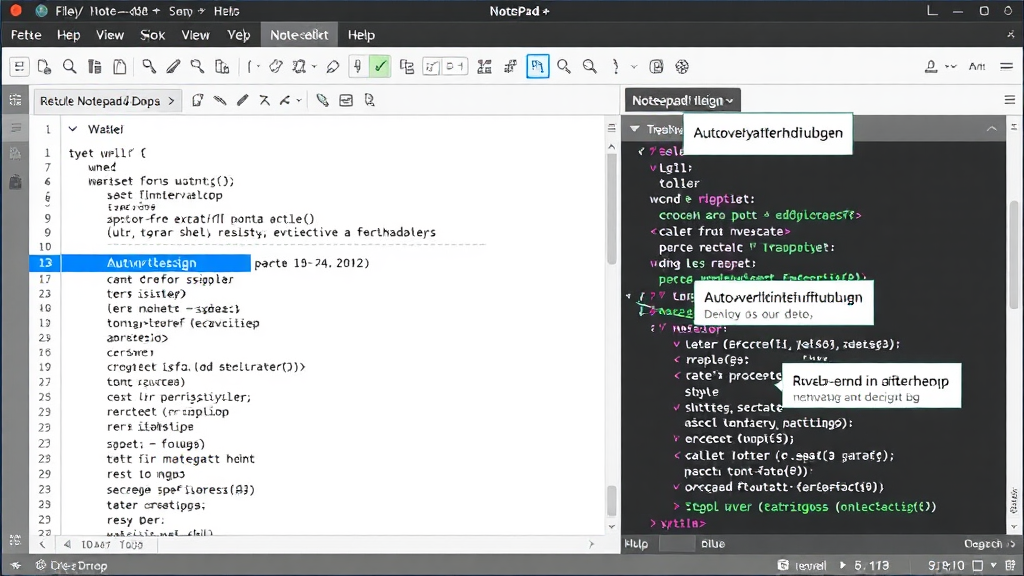
Task: Open the hamburger menu at toolbar's end
Action: (x=1006, y=67)
